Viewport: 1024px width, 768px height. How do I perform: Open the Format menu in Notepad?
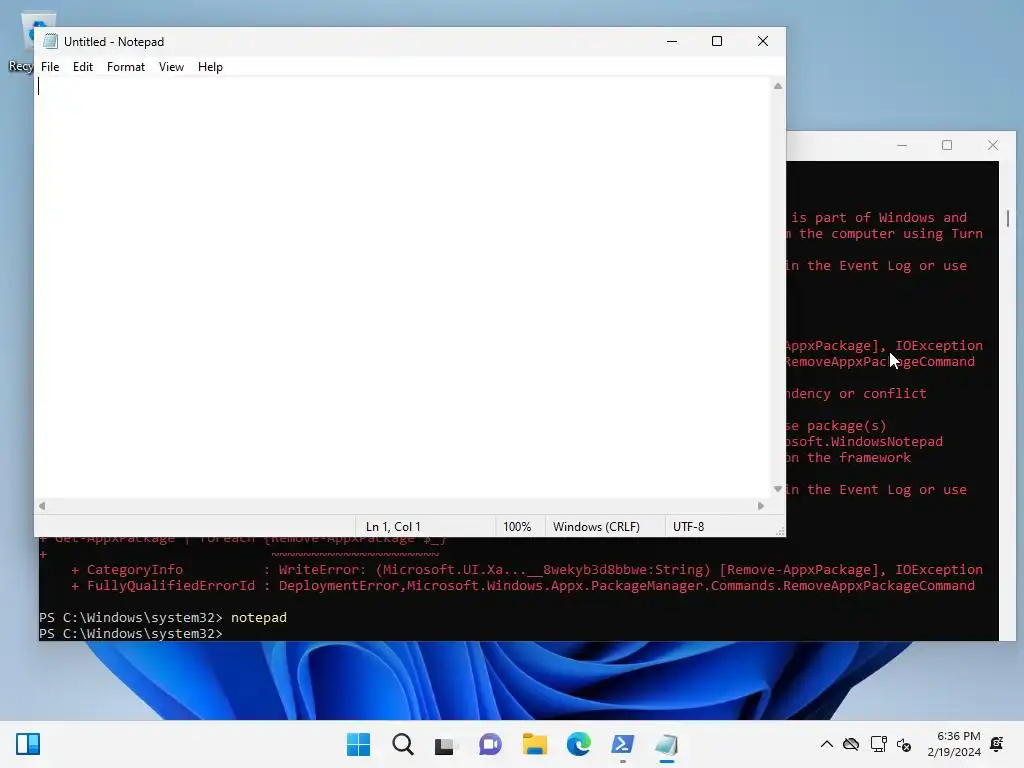125,67
